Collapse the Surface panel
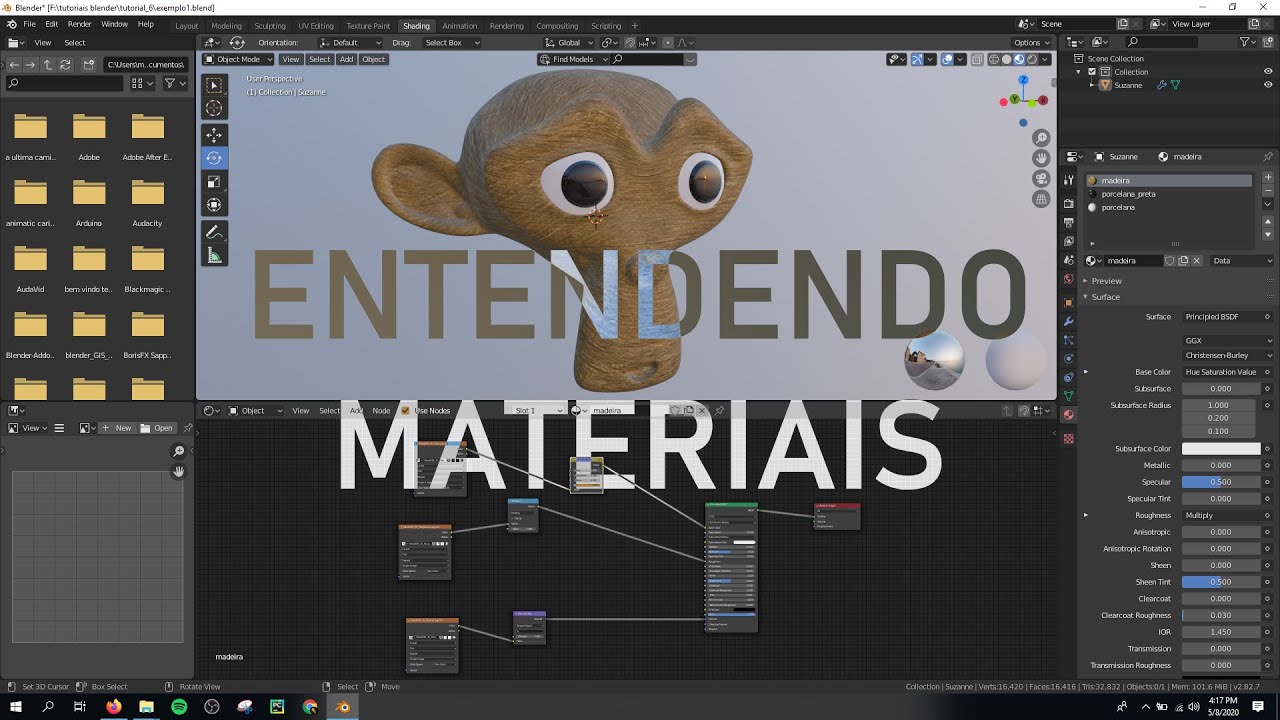1280x720 pixels. tap(1105, 297)
